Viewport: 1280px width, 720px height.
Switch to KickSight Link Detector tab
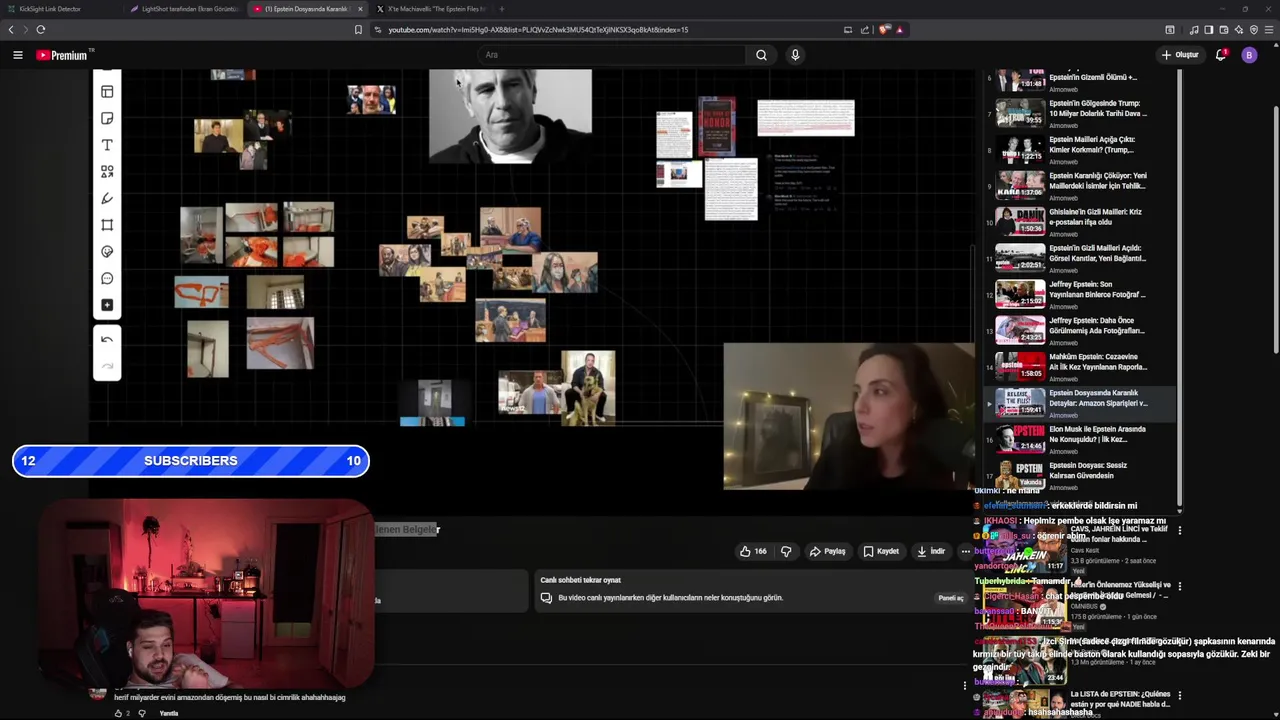(60, 9)
